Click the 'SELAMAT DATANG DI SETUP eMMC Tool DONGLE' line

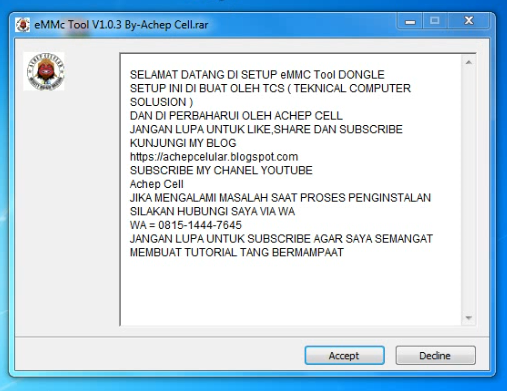[257, 75]
